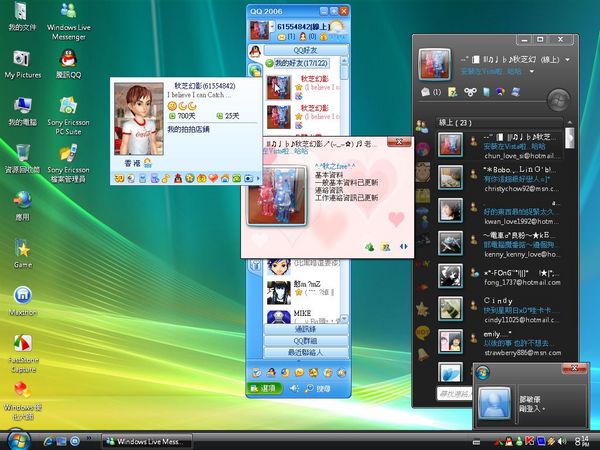Click the volume speaker icon in system tray

coord(562,441)
